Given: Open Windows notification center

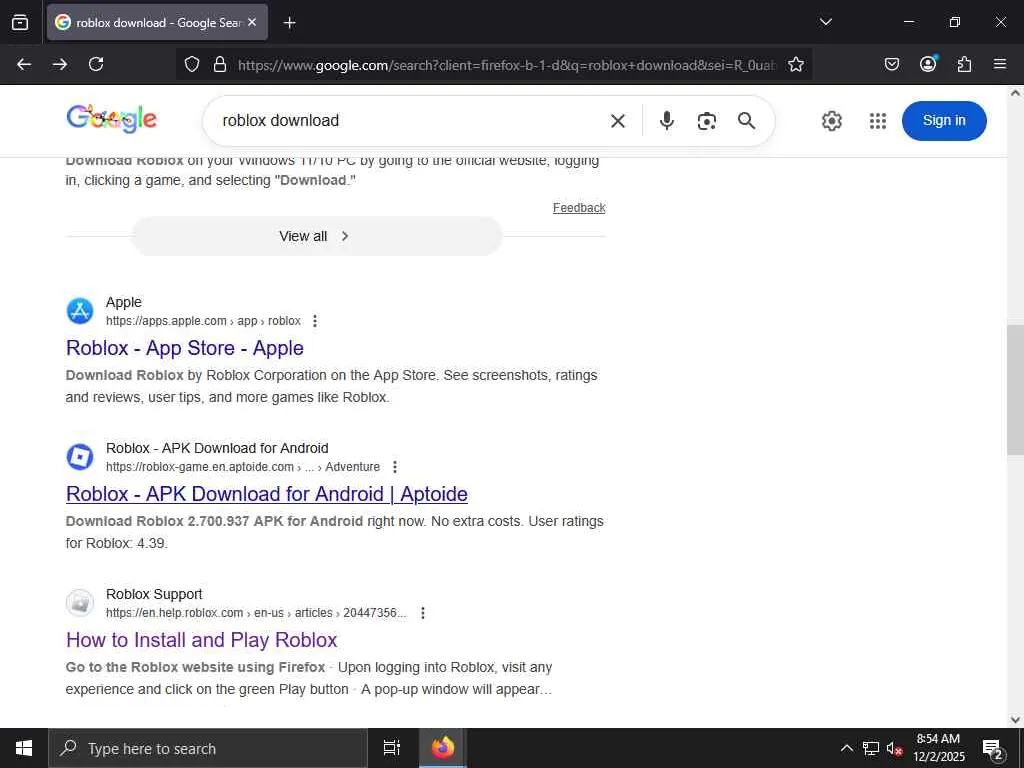Looking at the screenshot, I should 993,748.
